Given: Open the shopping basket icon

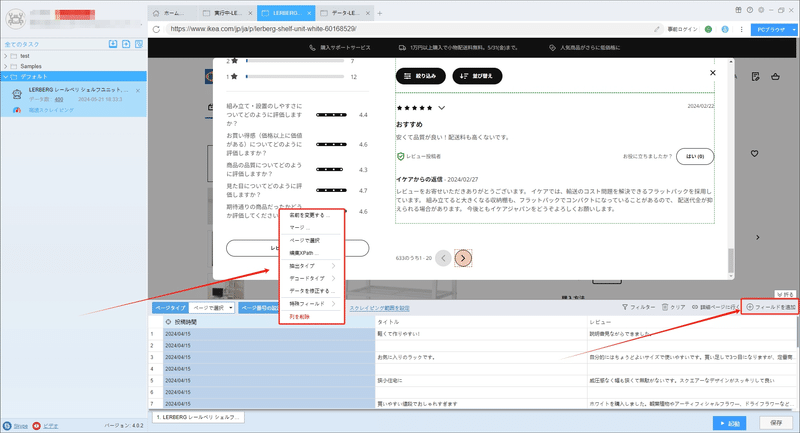Looking at the screenshot, I should click(776, 77).
